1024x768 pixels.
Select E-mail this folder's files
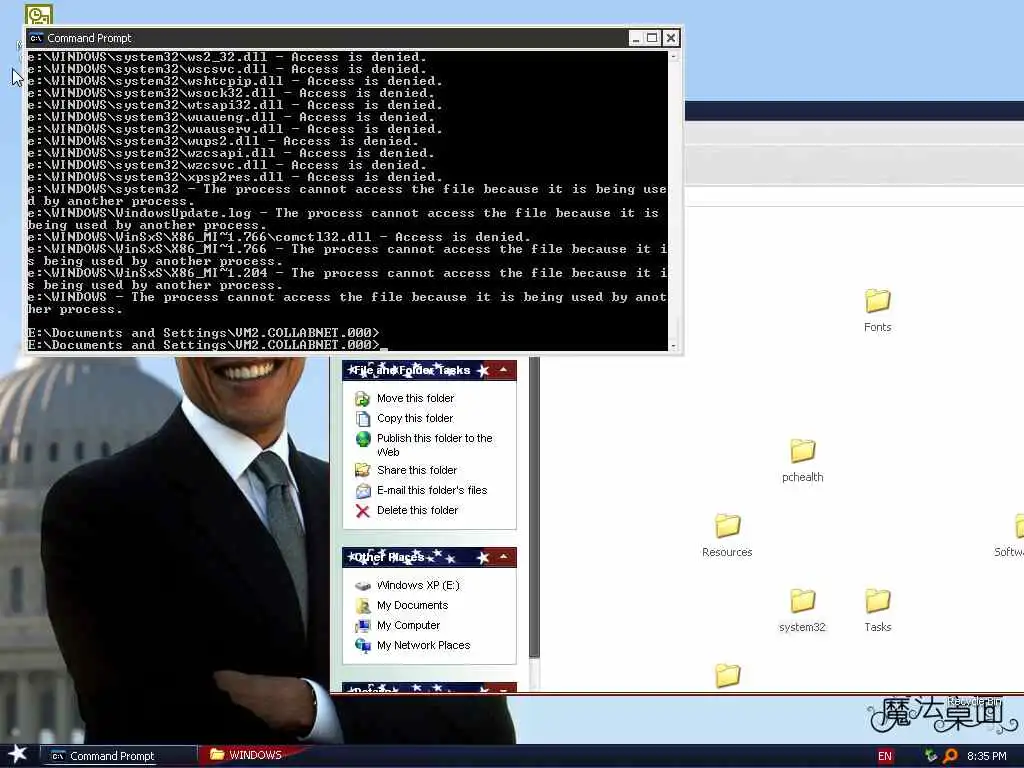[432, 490]
